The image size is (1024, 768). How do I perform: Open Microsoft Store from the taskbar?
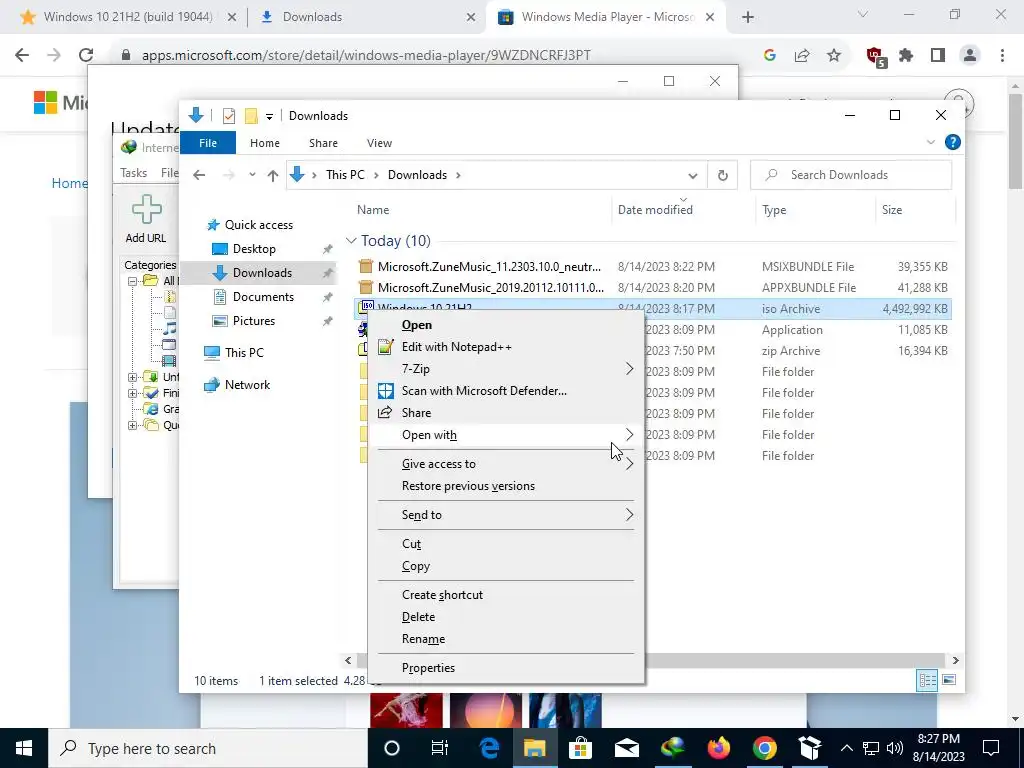pyautogui.click(x=579, y=748)
